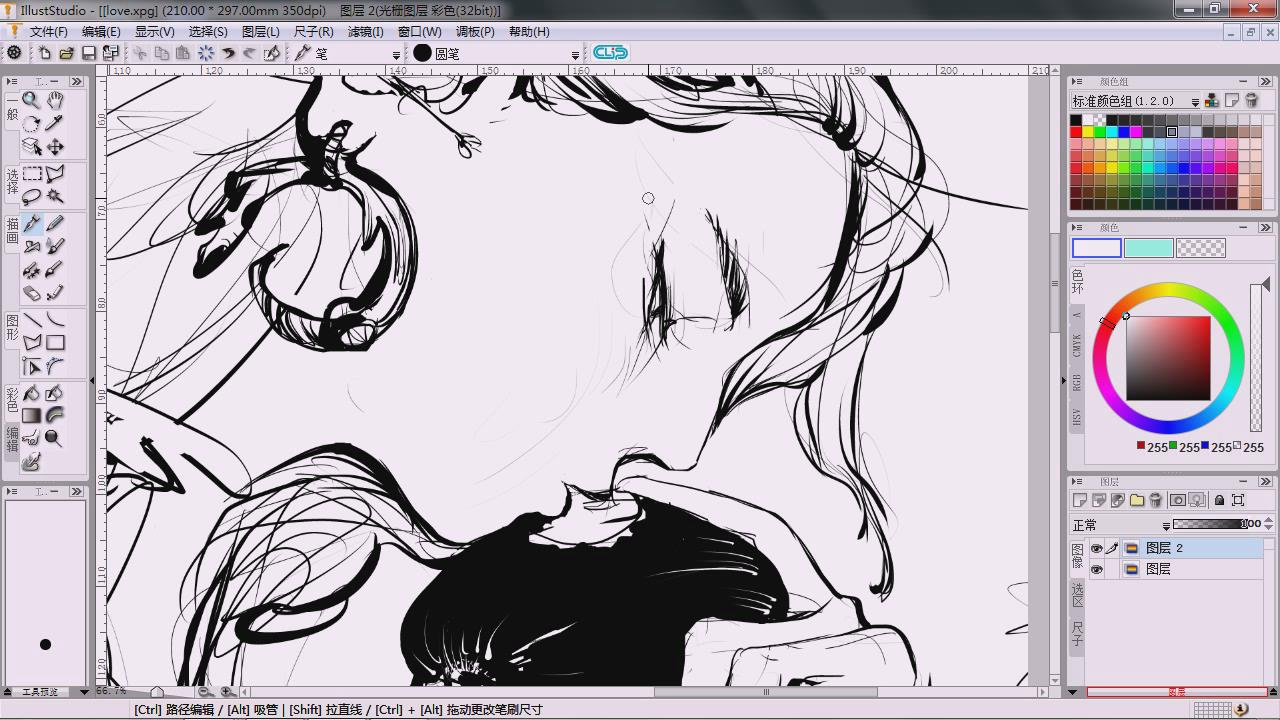Click the save file icon
This screenshot has height=720, width=1280.
88,53
